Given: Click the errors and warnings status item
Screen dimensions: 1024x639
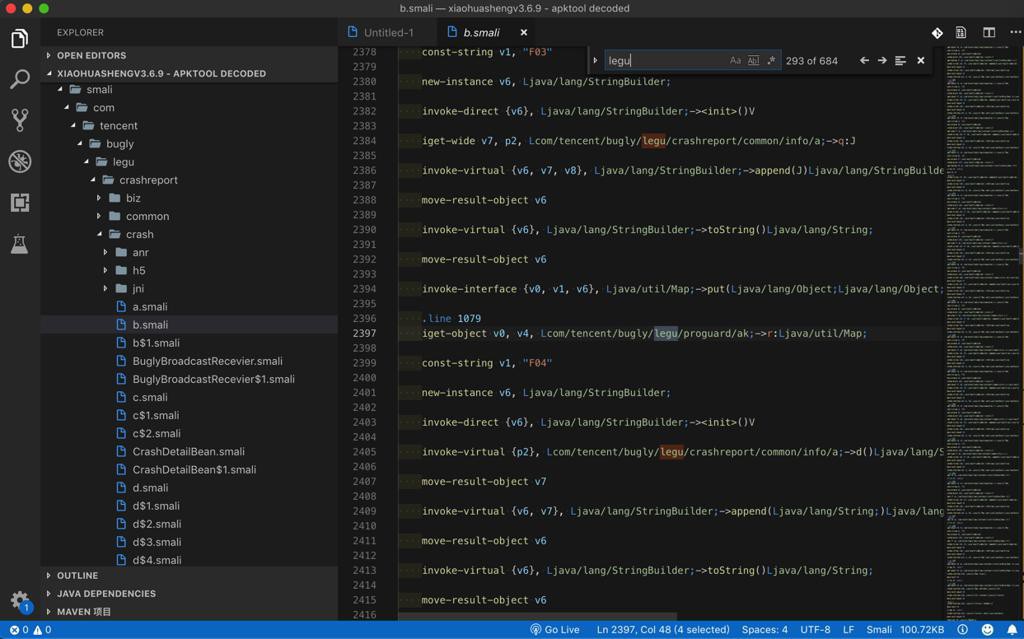Looking at the screenshot, I should click(31, 630).
